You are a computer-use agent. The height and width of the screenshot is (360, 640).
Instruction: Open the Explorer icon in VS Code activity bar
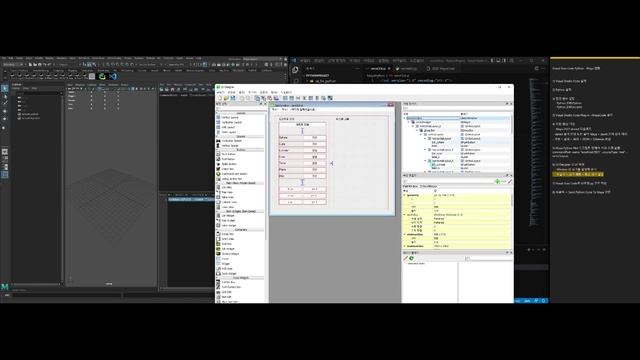click(295, 70)
